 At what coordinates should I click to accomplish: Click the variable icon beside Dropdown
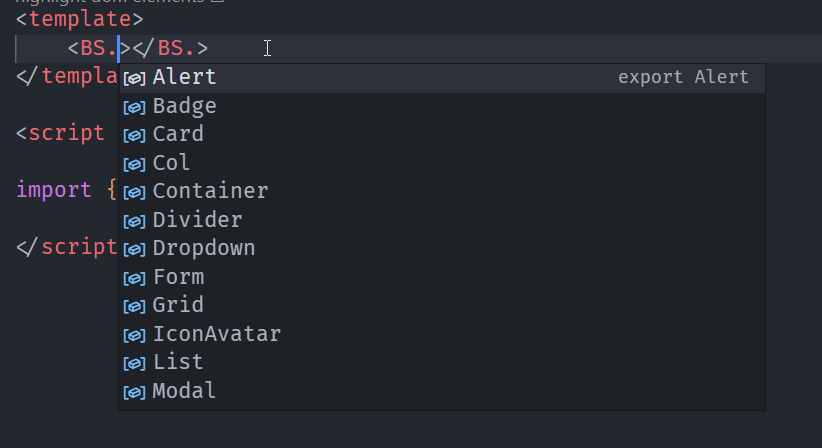point(134,250)
